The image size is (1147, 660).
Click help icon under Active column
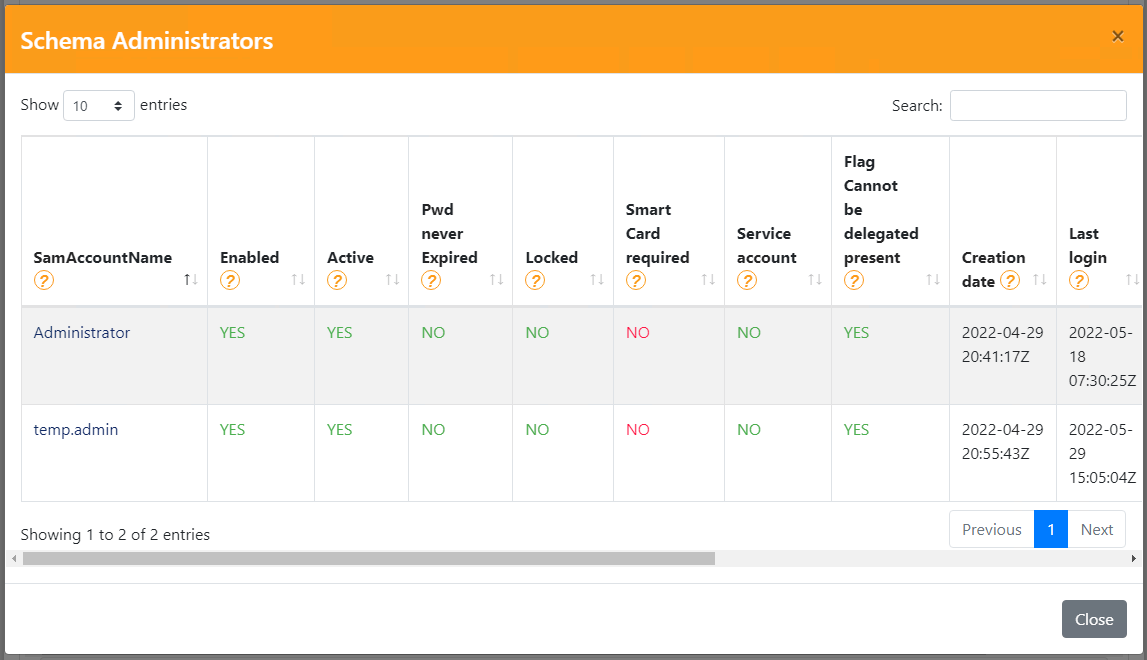(x=337, y=281)
